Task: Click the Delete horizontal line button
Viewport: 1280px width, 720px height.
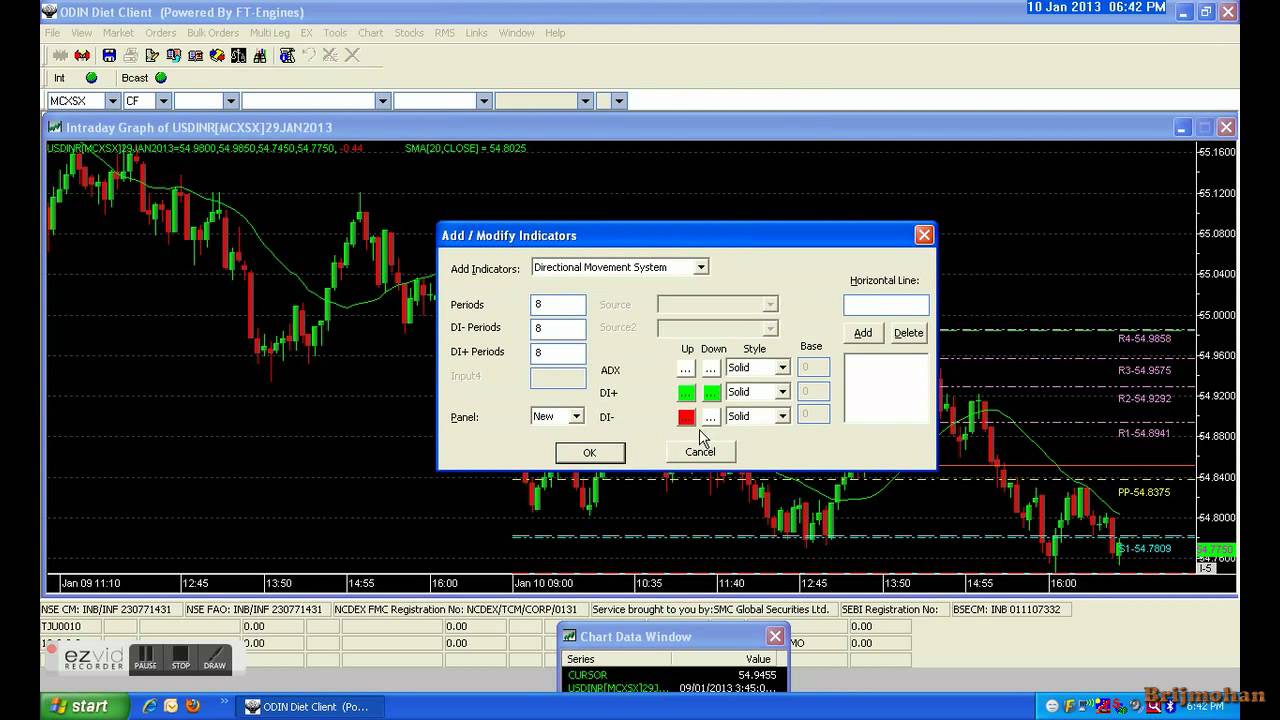Action: pyautogui.click(x=908, y=333)
